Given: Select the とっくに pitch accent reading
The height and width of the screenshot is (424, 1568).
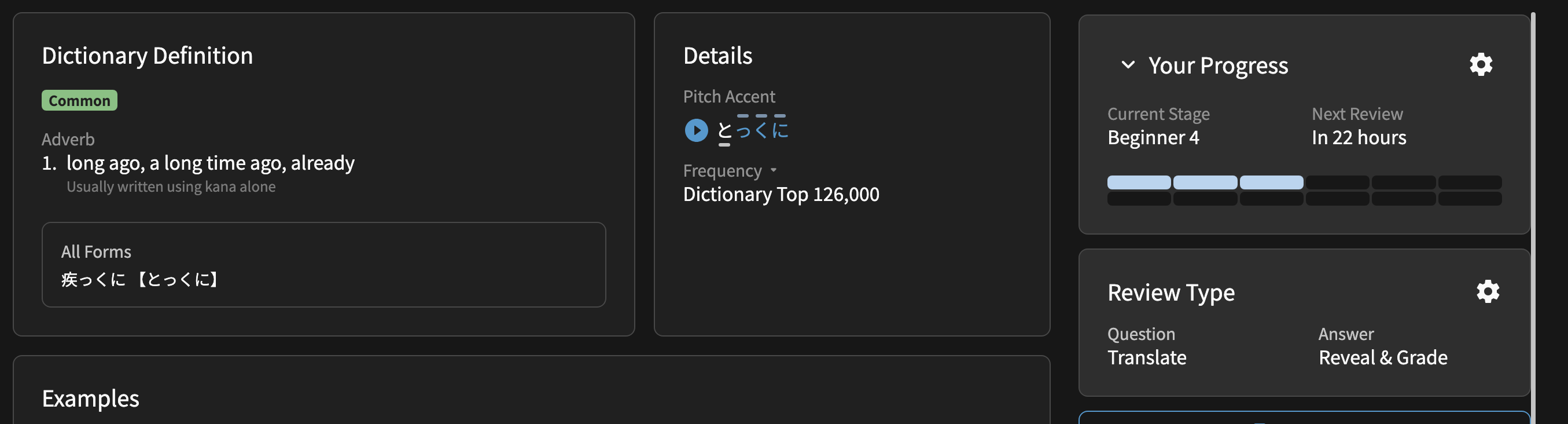Looking at the screenshot, I should coord(752,130).
